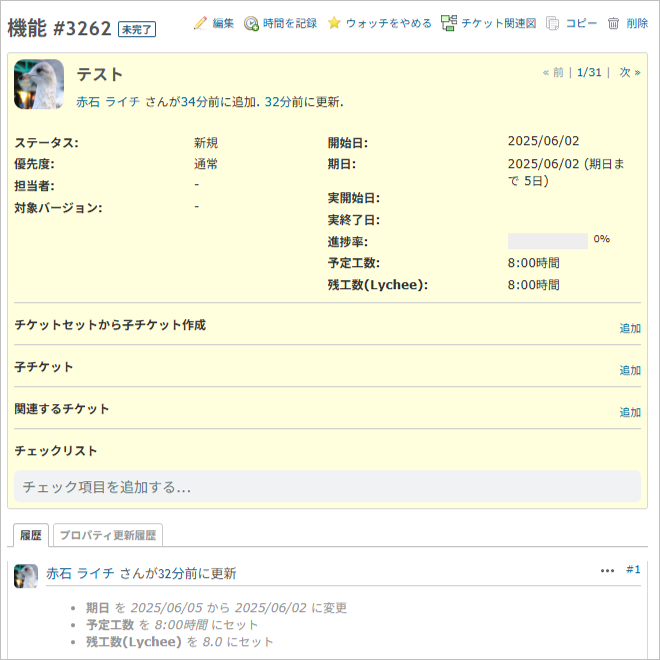Click the copy pages icon
Image resolution: width=660 pixels, height=660 pixels.
(x=552, y=24)
